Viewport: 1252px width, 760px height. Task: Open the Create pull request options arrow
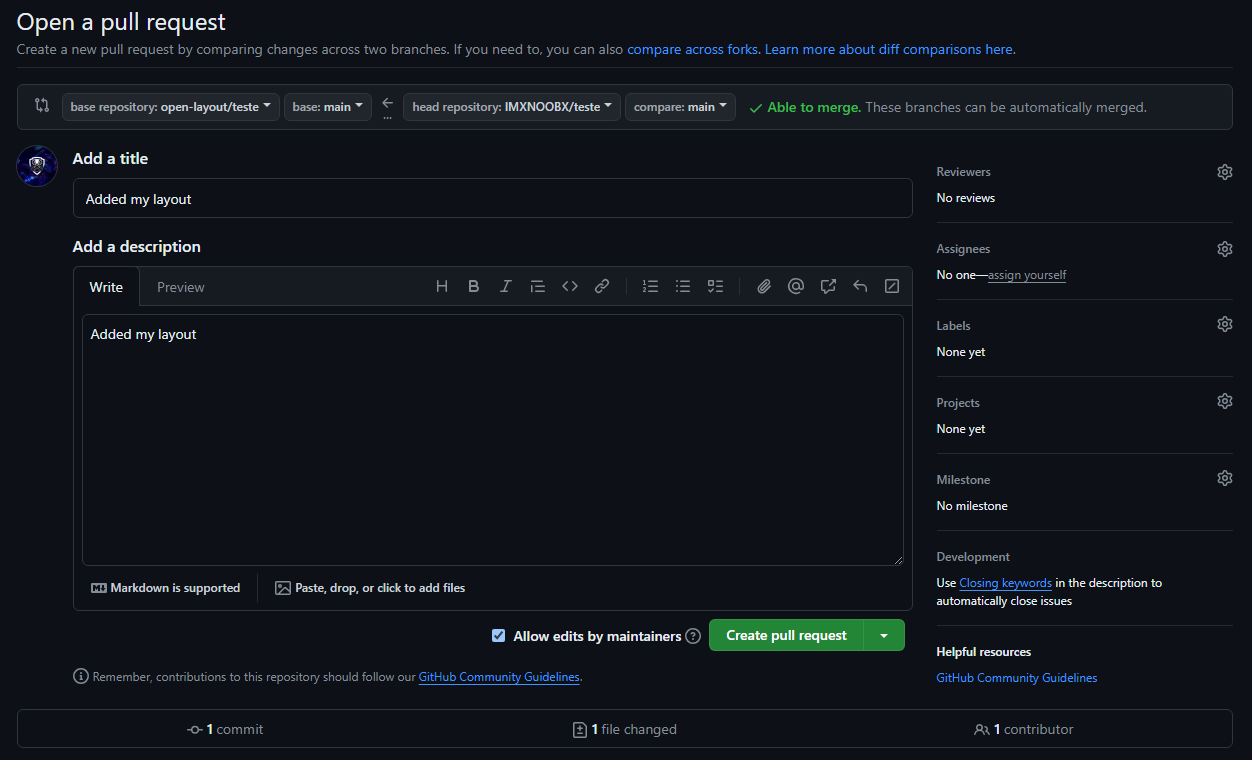[883, 636]
